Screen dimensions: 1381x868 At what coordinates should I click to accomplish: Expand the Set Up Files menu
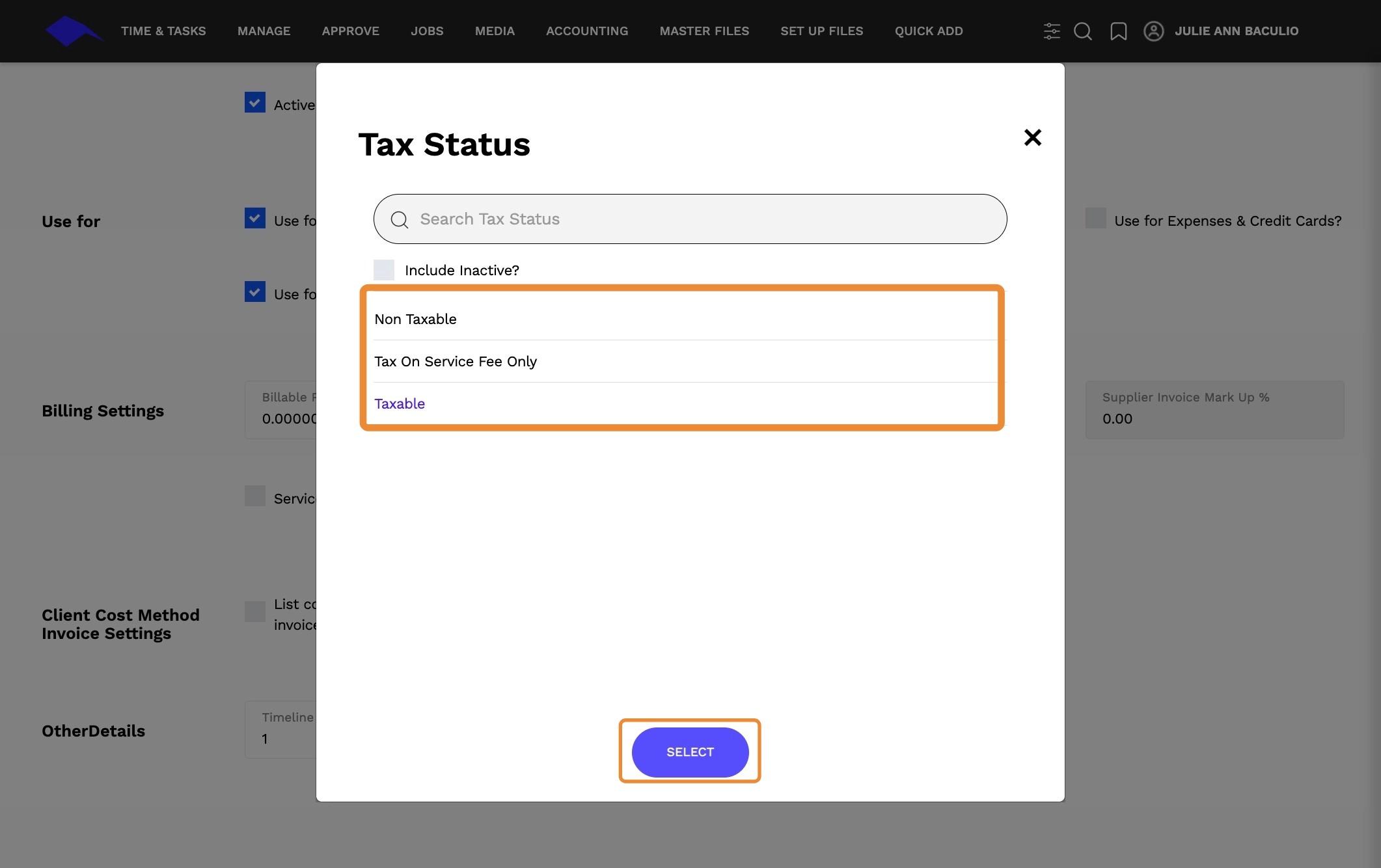(x=821, y=31)
